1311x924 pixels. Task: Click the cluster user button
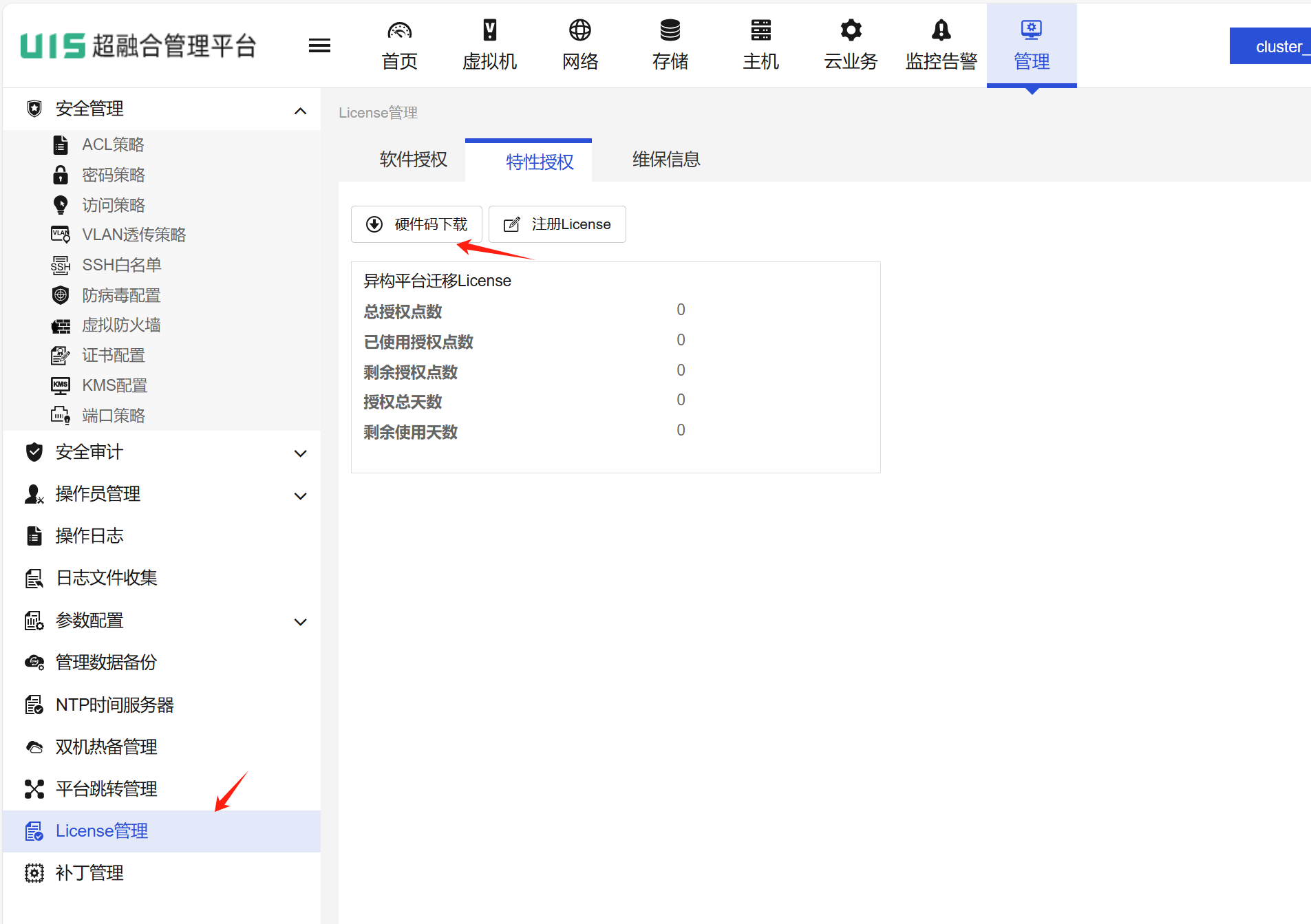1270,46
